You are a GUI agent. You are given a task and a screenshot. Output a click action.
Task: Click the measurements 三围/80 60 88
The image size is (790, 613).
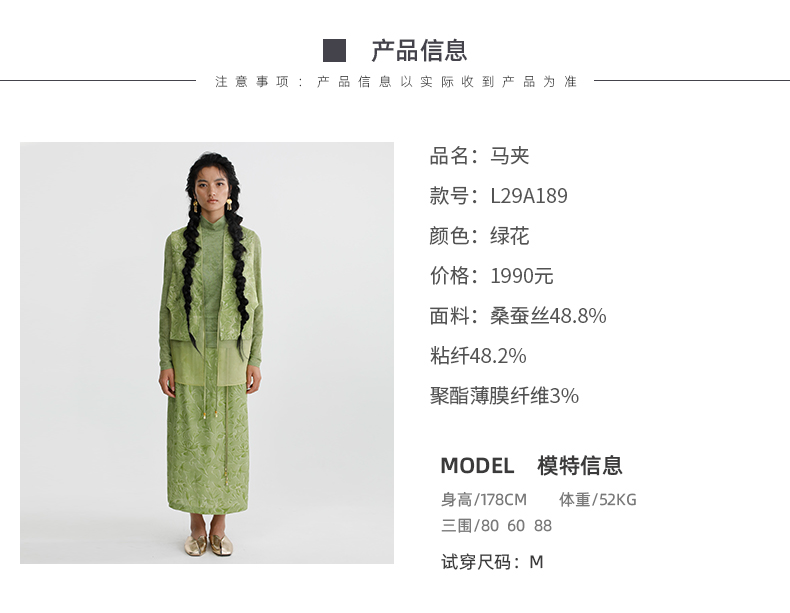click(497, 525)
